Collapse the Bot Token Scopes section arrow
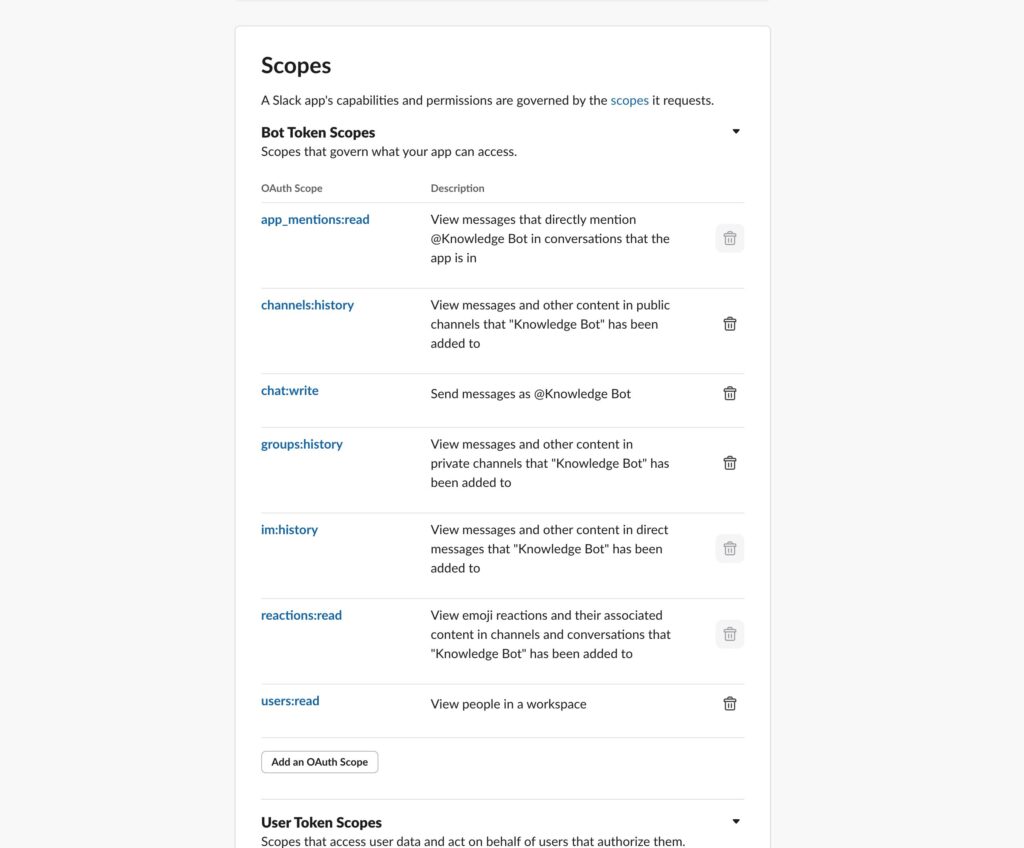This screenshot has width=1024, height=848. pos(736,131)
